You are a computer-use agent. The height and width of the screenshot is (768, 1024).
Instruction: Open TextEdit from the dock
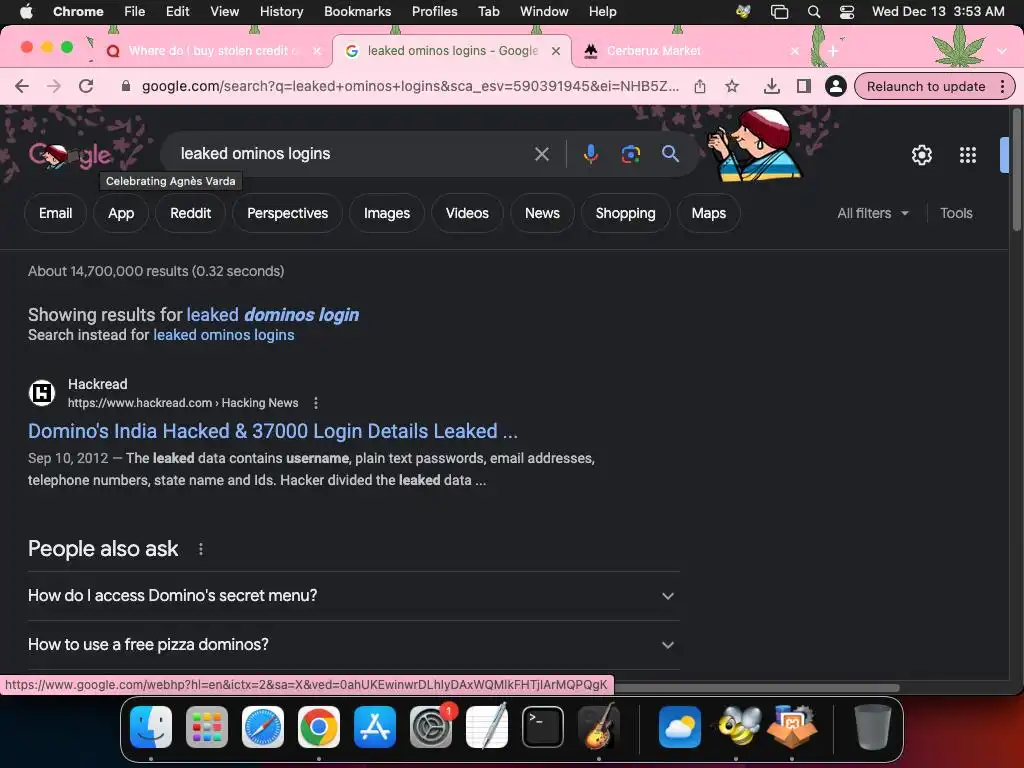(487, 727)
